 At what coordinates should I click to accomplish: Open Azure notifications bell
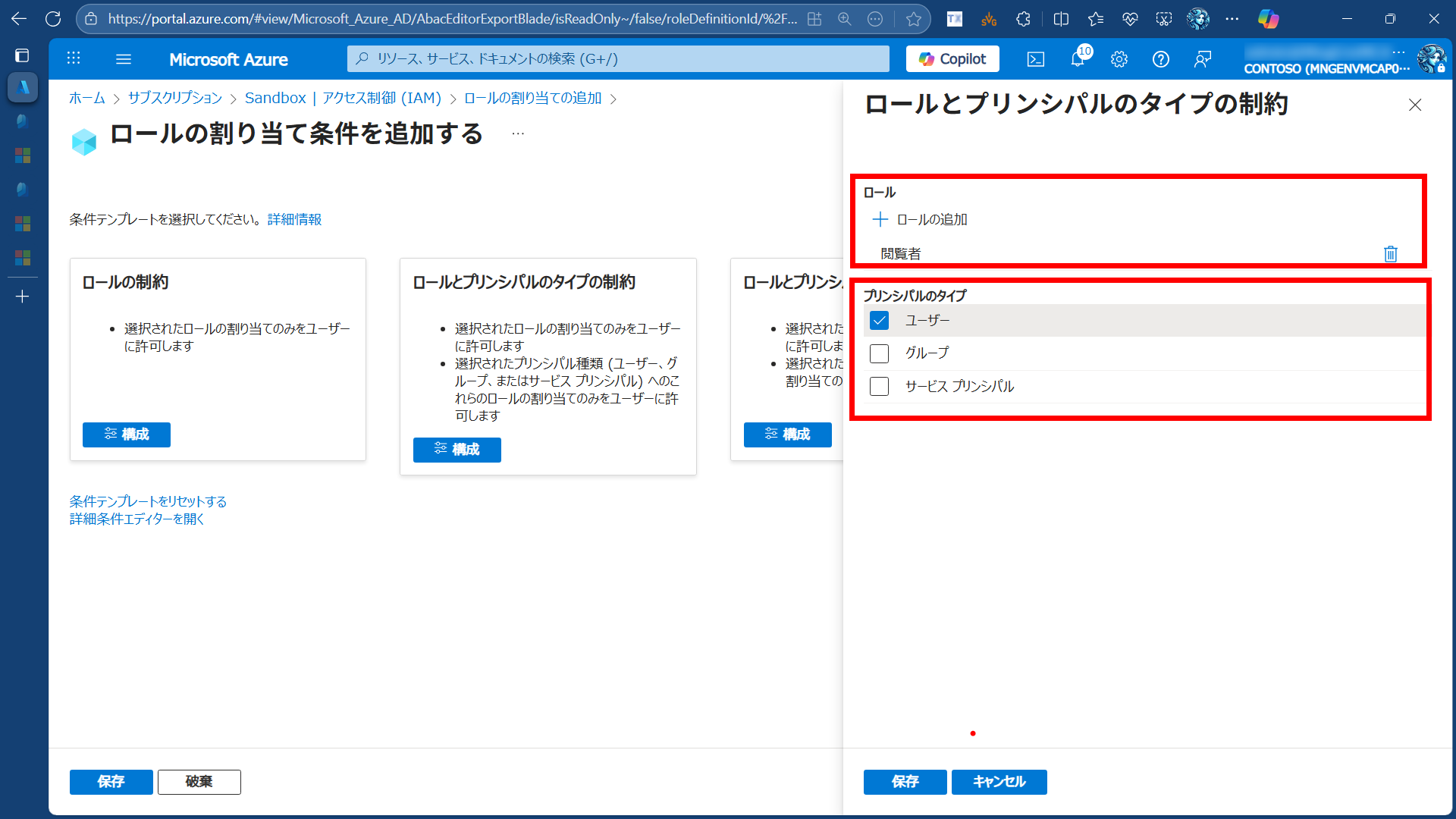point(1078,58)
